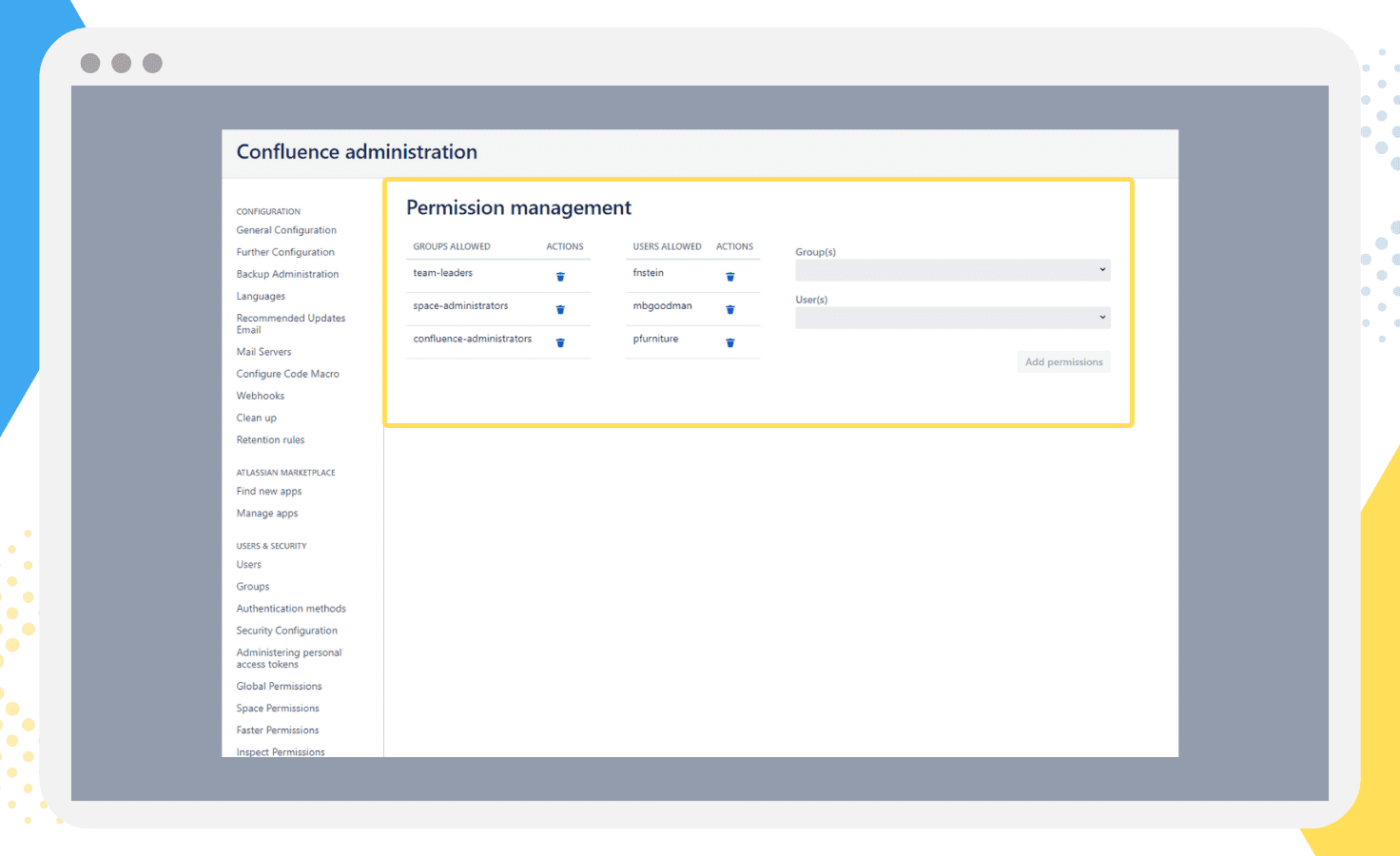Open Security Configuration

(286, 631)
